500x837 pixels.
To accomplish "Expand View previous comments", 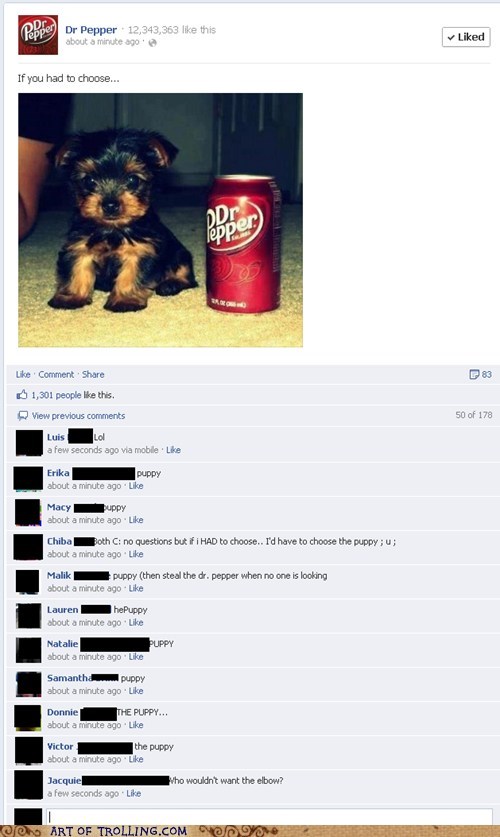I will tap(78, 416).
